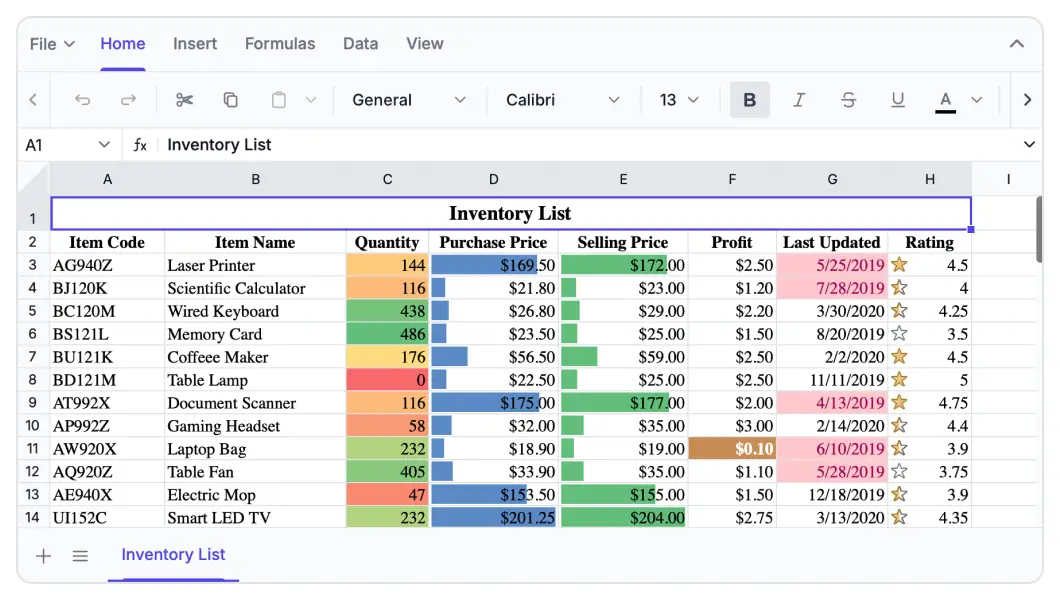Click the Undo icon in toolbar
This screenshot has width=1060, height=600.
click(x=83, y=100)
